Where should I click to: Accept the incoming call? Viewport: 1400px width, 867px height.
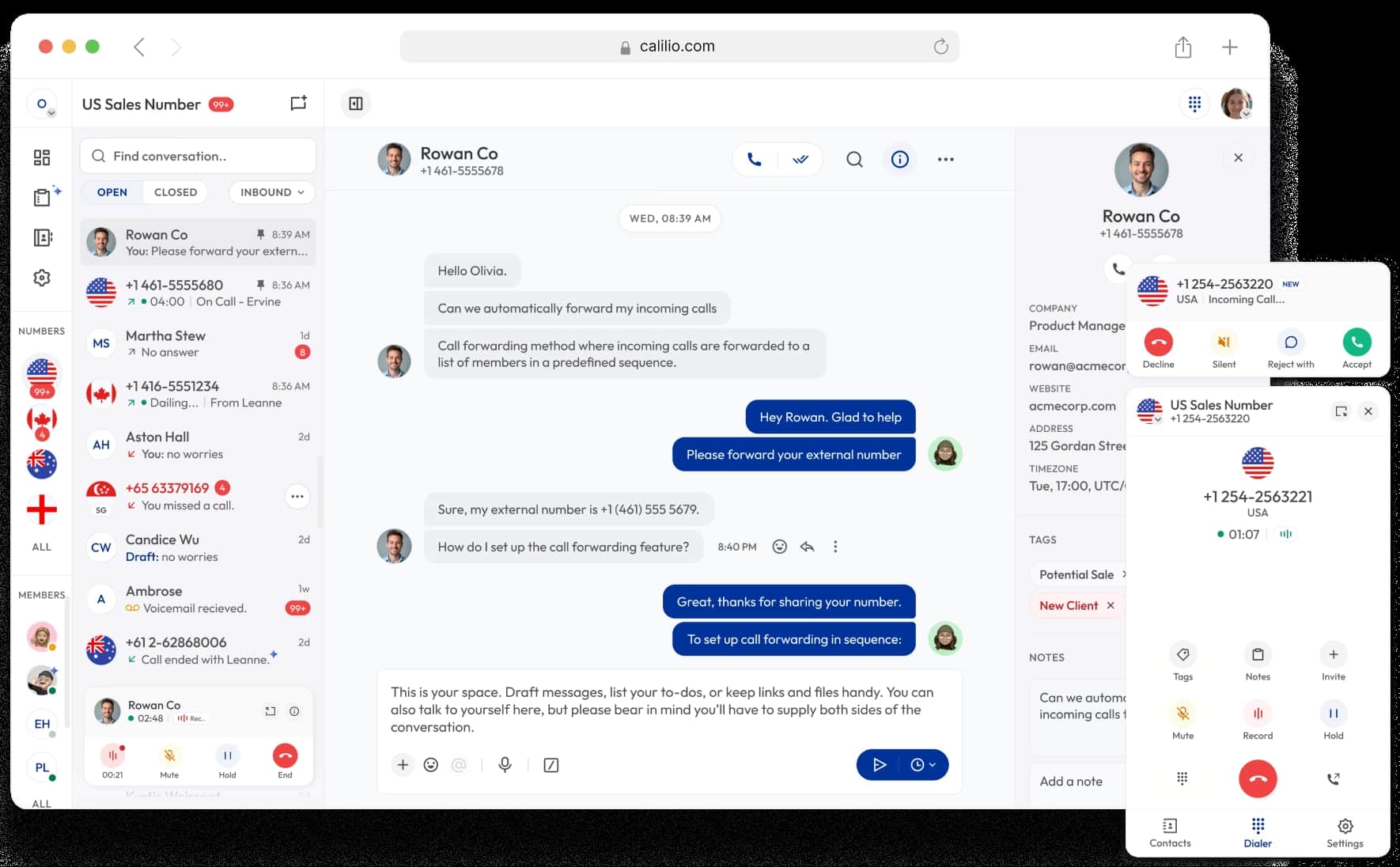(x=1356, y=343)
